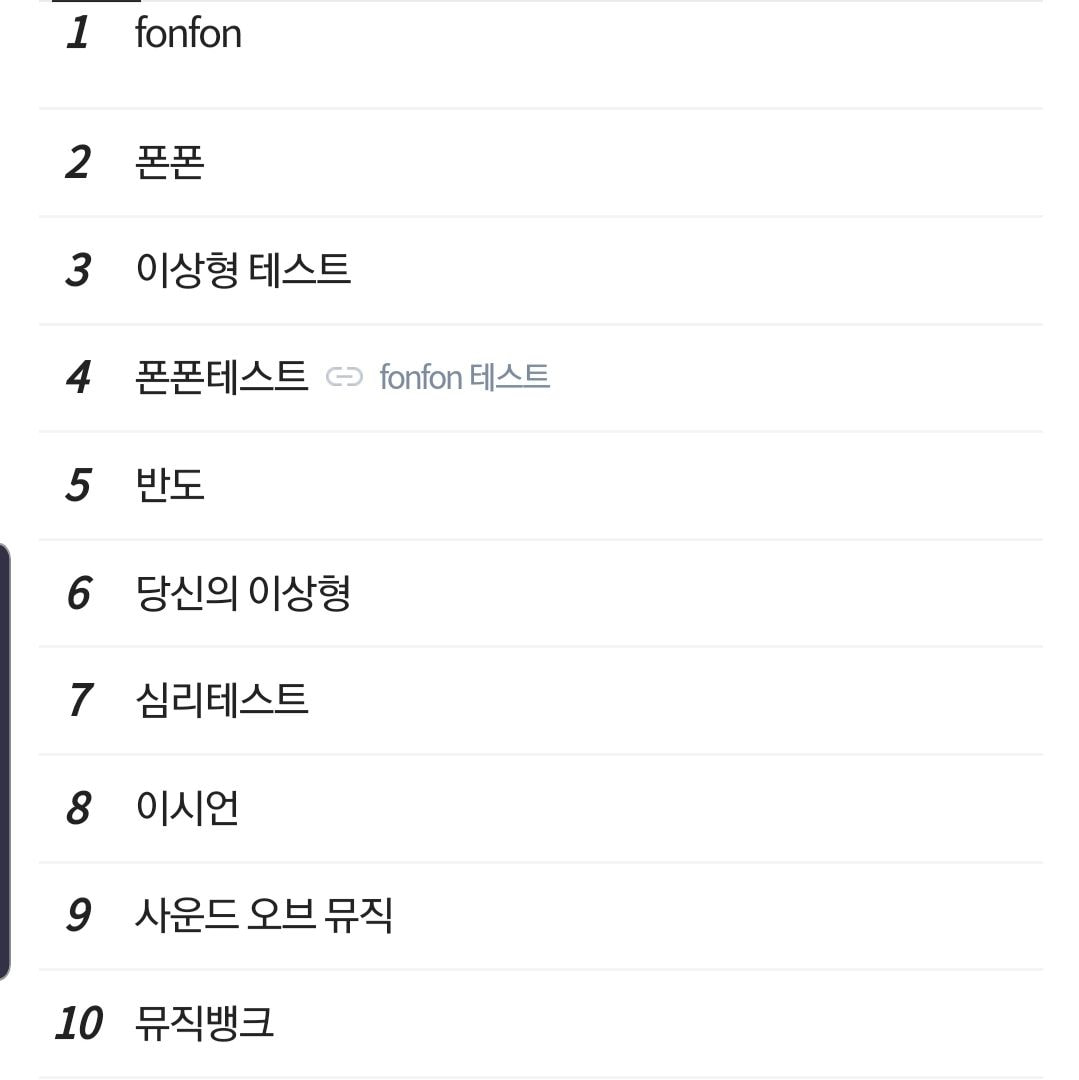Click the 심리테스트 keyword

[x=221, y=700]
